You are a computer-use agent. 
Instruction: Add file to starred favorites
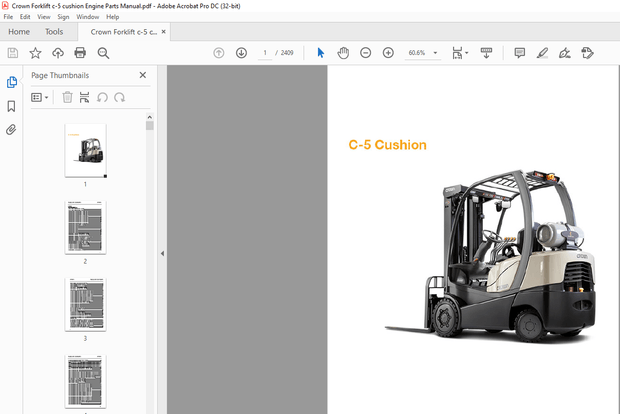(x=35, y=53)
